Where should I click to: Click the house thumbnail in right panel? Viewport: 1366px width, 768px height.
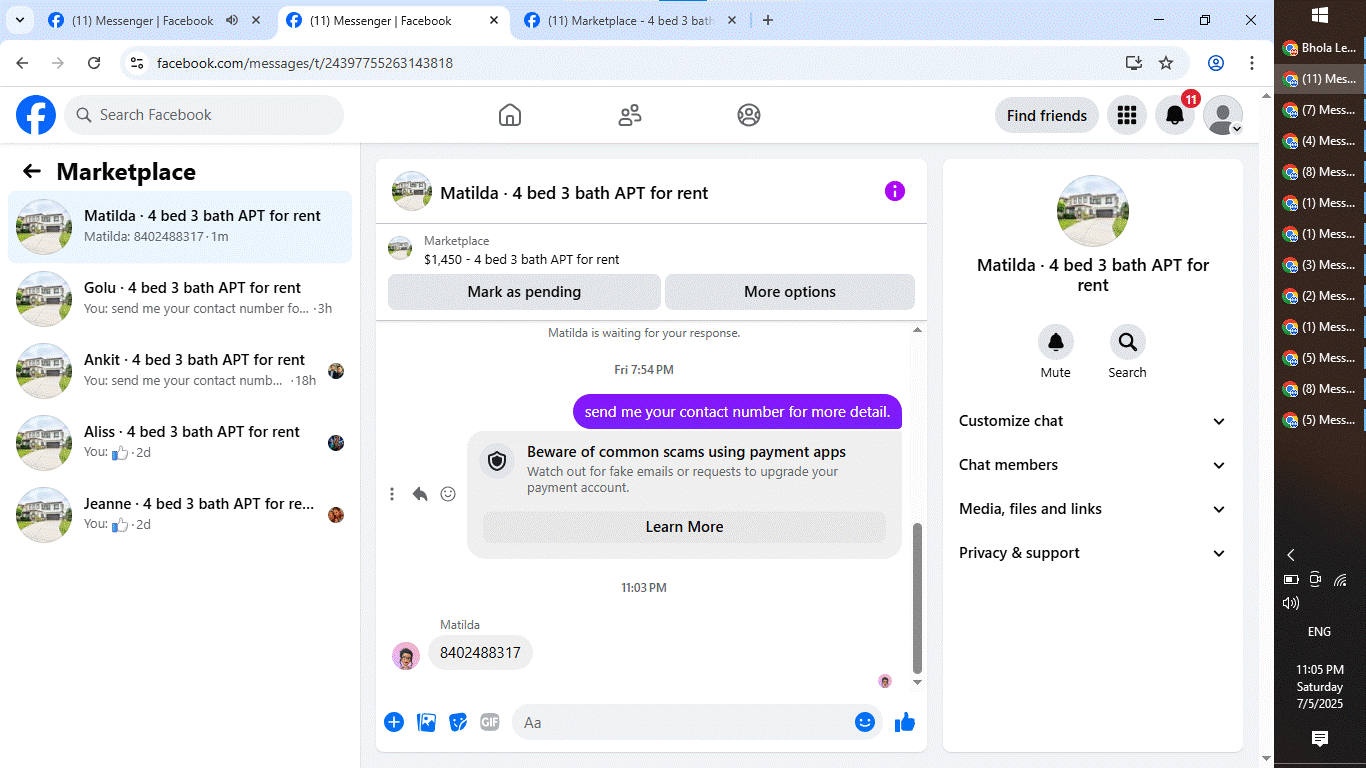click(x=1093, y=211)
